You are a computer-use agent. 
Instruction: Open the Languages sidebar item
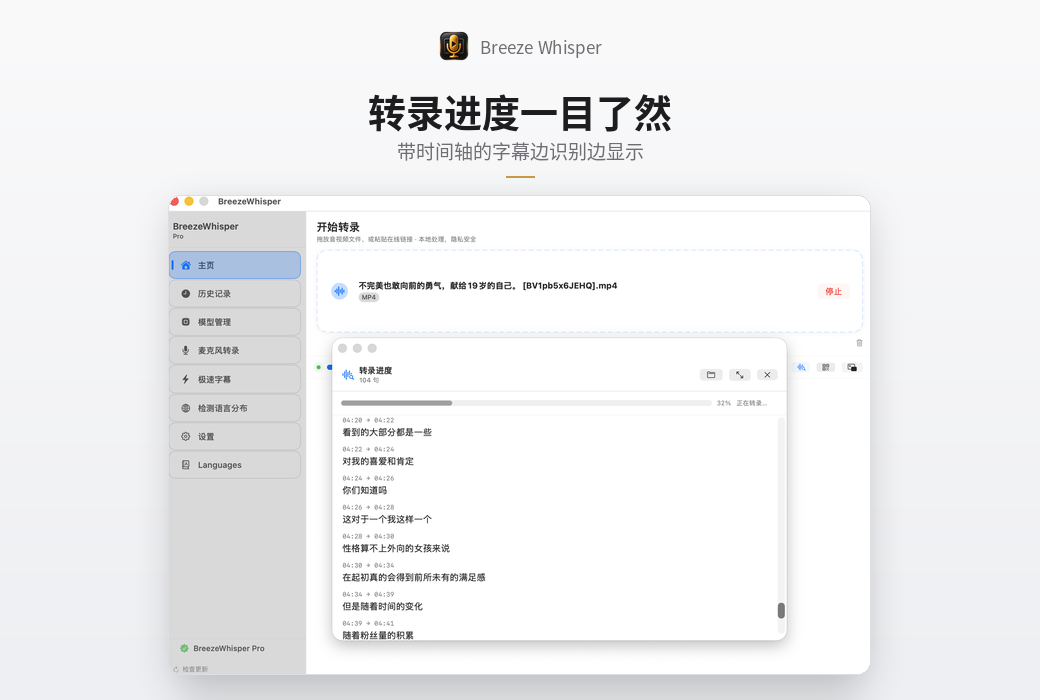235,465
